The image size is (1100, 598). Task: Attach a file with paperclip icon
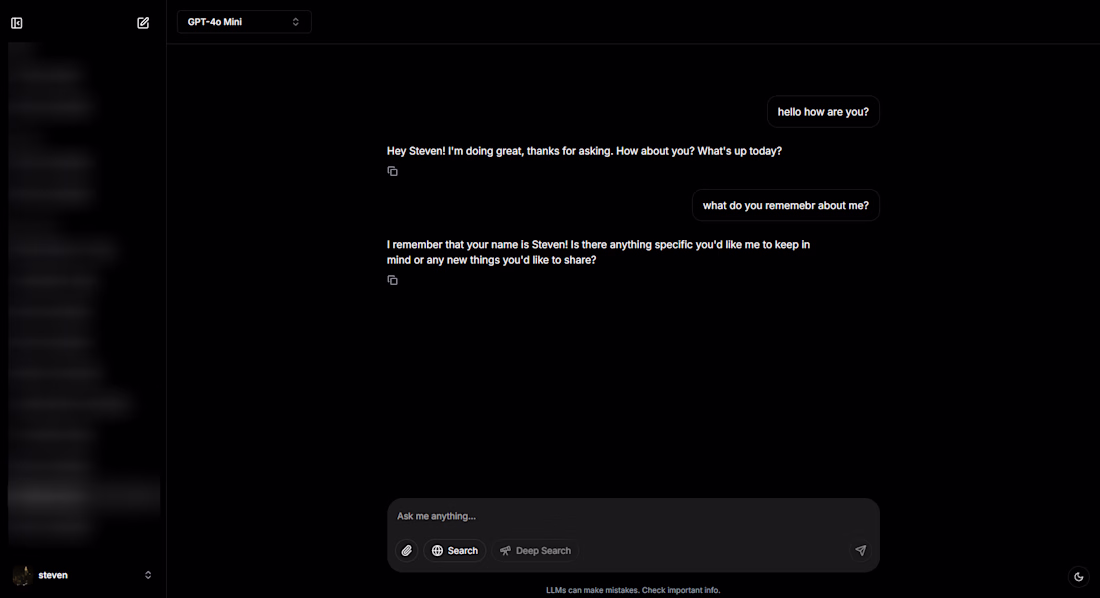[407, 551]
